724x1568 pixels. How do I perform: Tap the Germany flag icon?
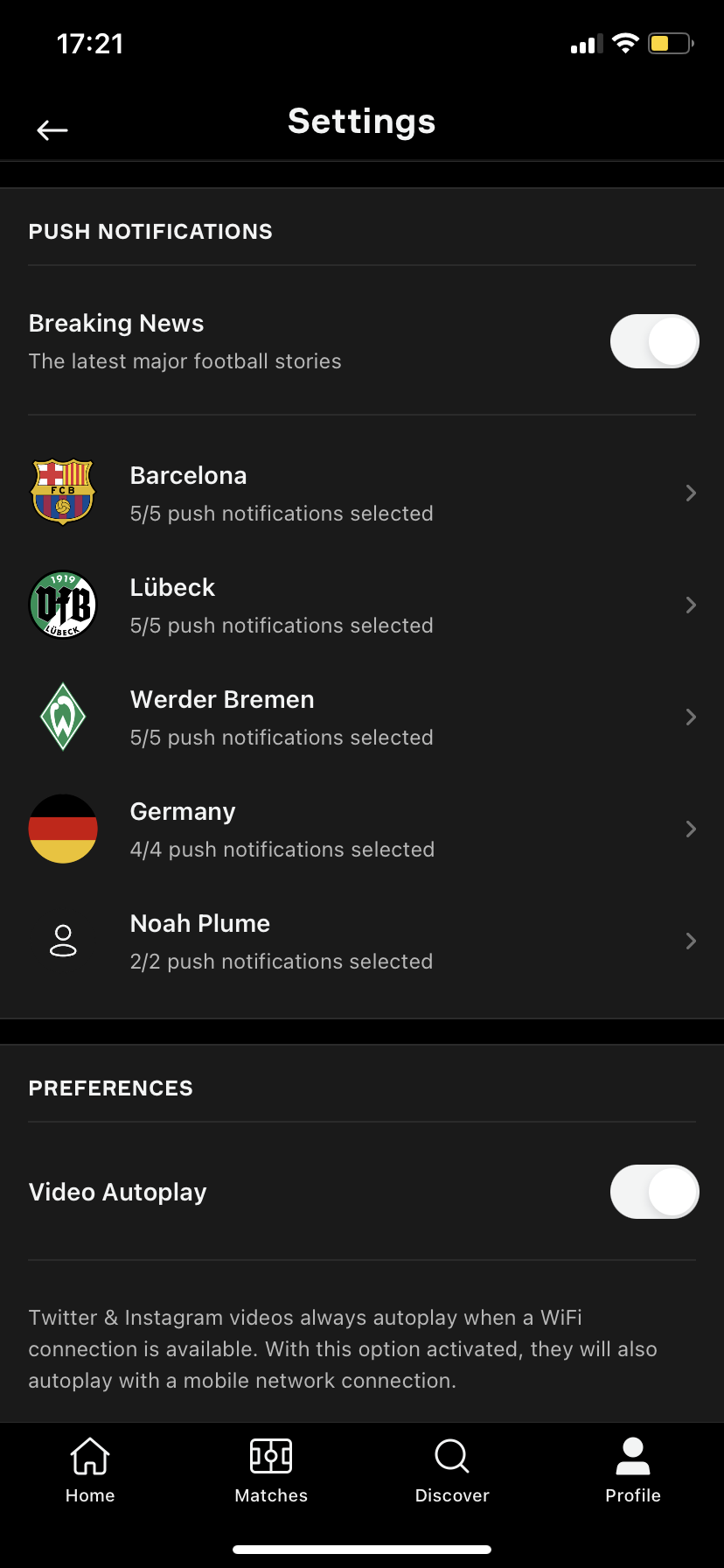(x=63, y=829)
